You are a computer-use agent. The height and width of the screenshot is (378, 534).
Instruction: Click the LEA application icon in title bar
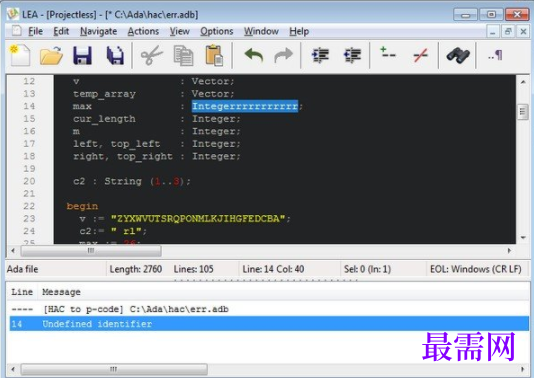[13, 14]
